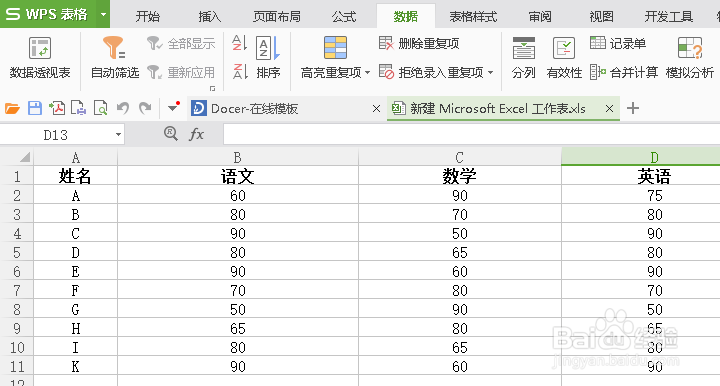This screenshot has width=720, height=386.
Task: Select column A header
Action: tap(75, 157)
